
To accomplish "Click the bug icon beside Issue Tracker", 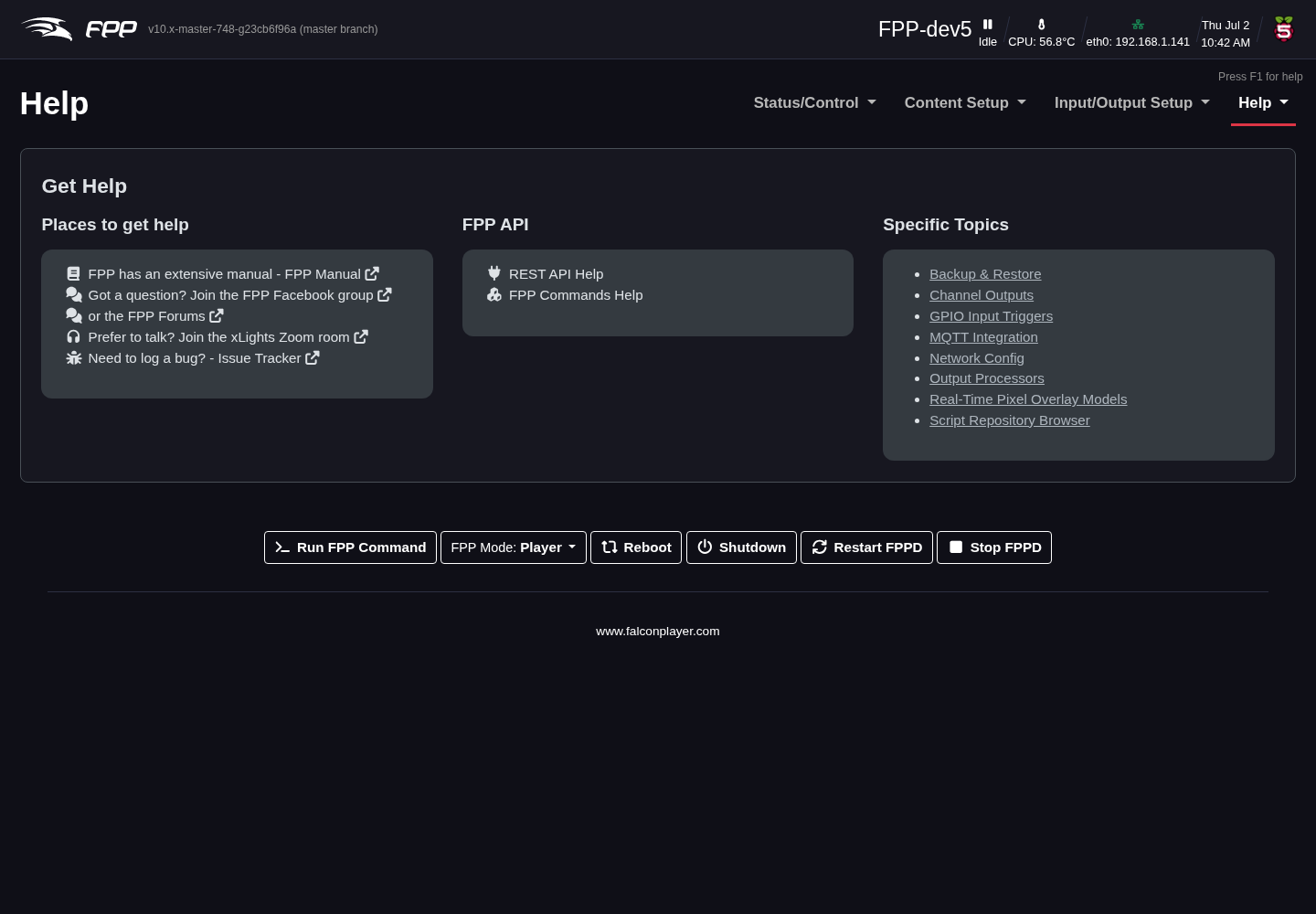I will point(74,358).
